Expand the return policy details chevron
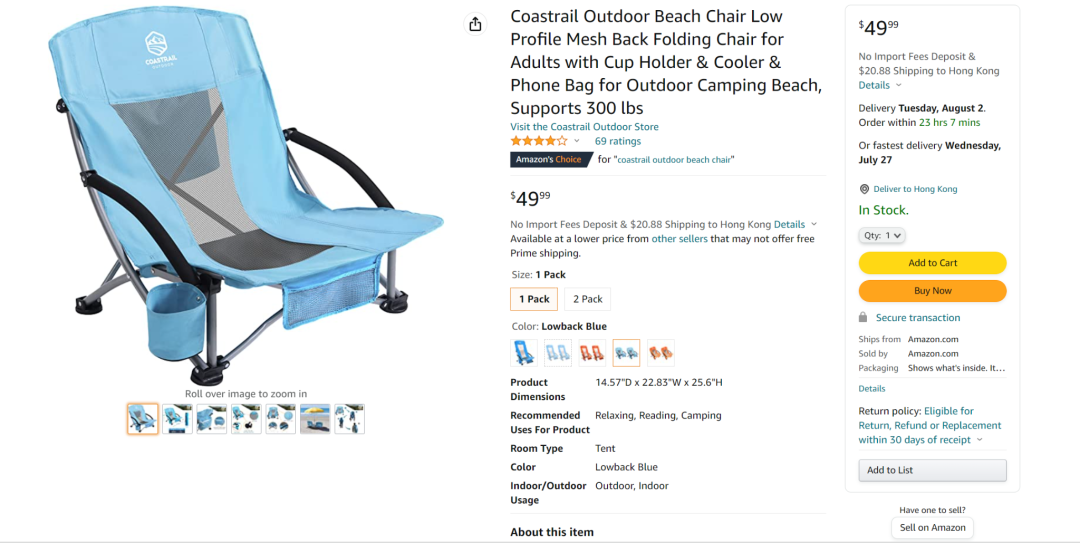The height and width of the screenshot is (543, 1080). pos(980,440)
